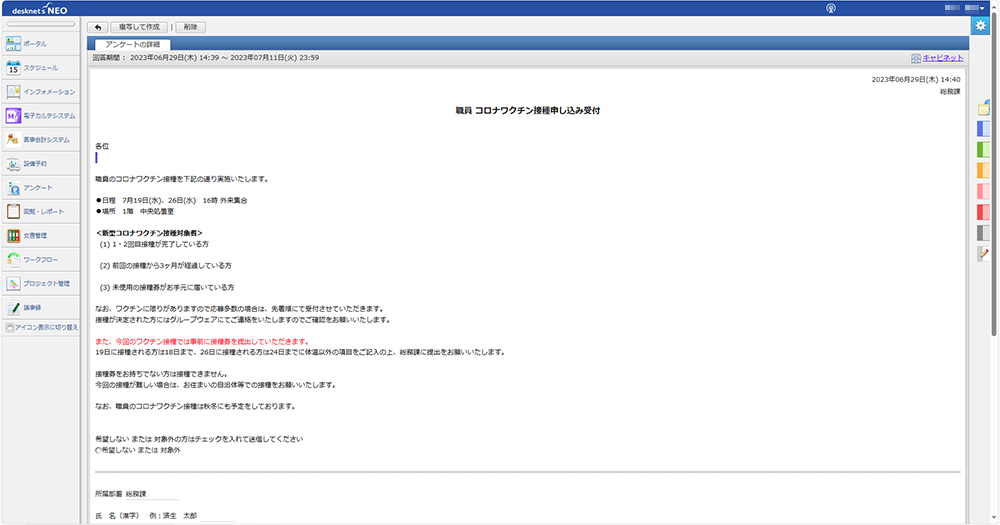Click the 各位 greeting text

pos(102,146)
